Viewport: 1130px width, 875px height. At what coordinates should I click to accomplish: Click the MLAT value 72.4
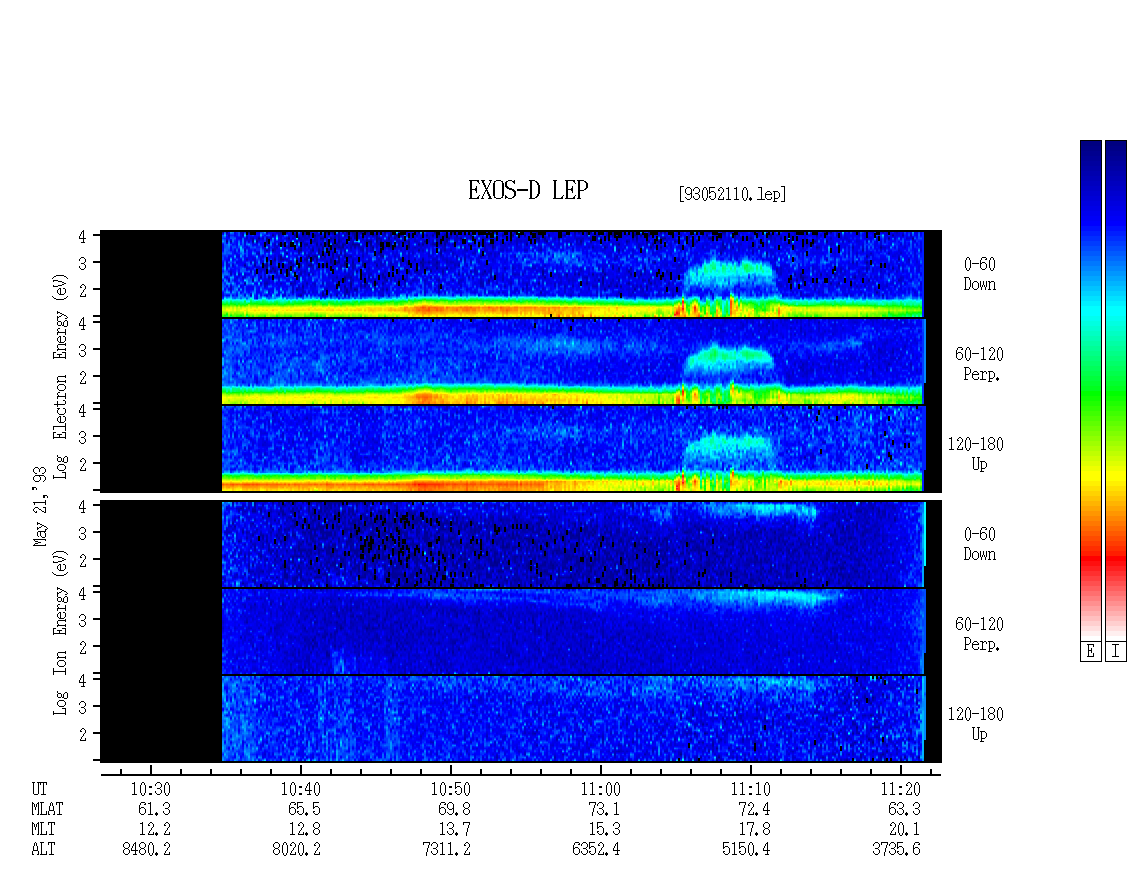[x=754, y=809]
